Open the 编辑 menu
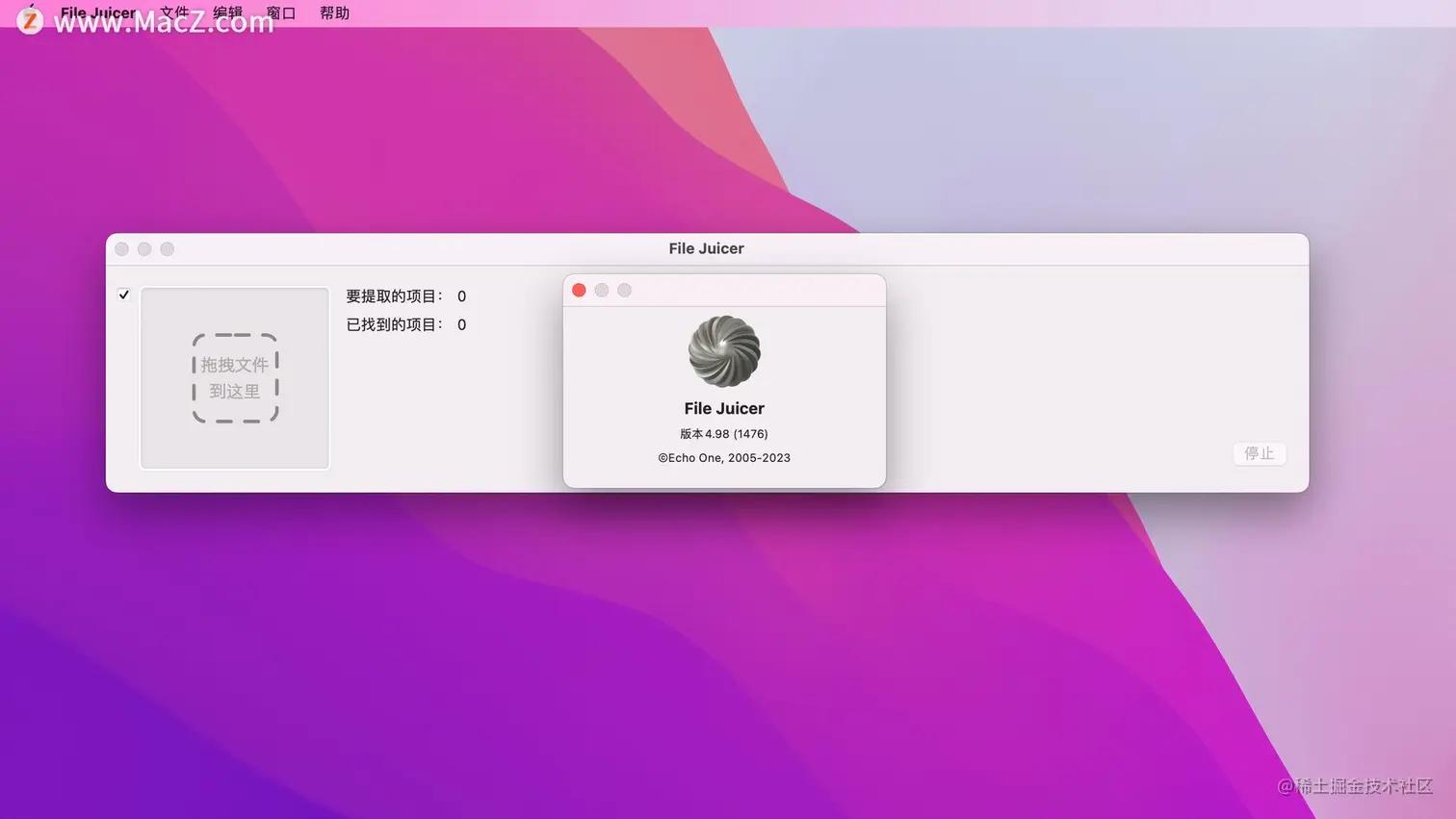The height and width of the screenshot is (819, 1456). click(228, 13)
